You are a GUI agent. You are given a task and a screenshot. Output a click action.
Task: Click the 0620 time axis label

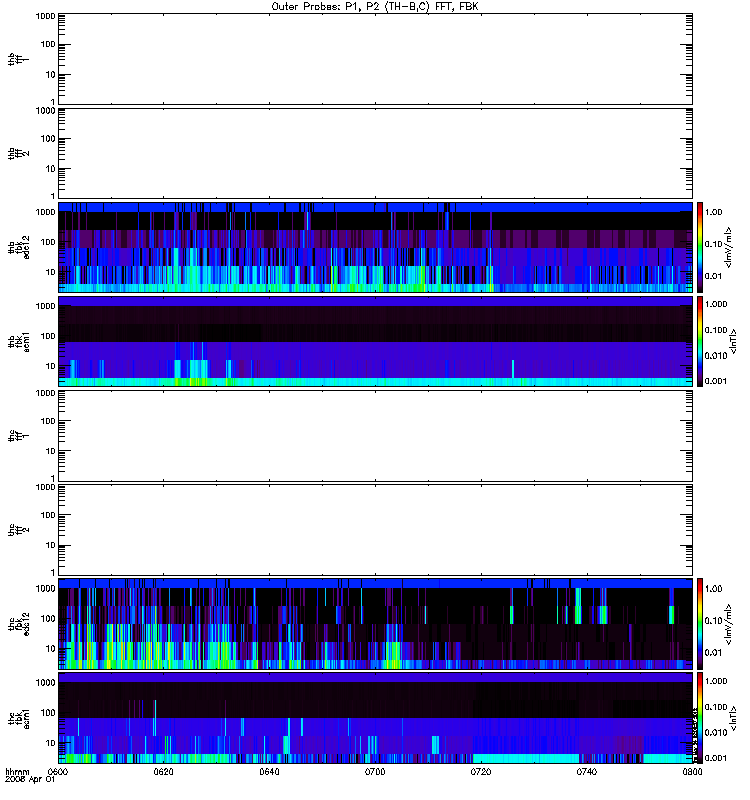(x=163, y=772)
